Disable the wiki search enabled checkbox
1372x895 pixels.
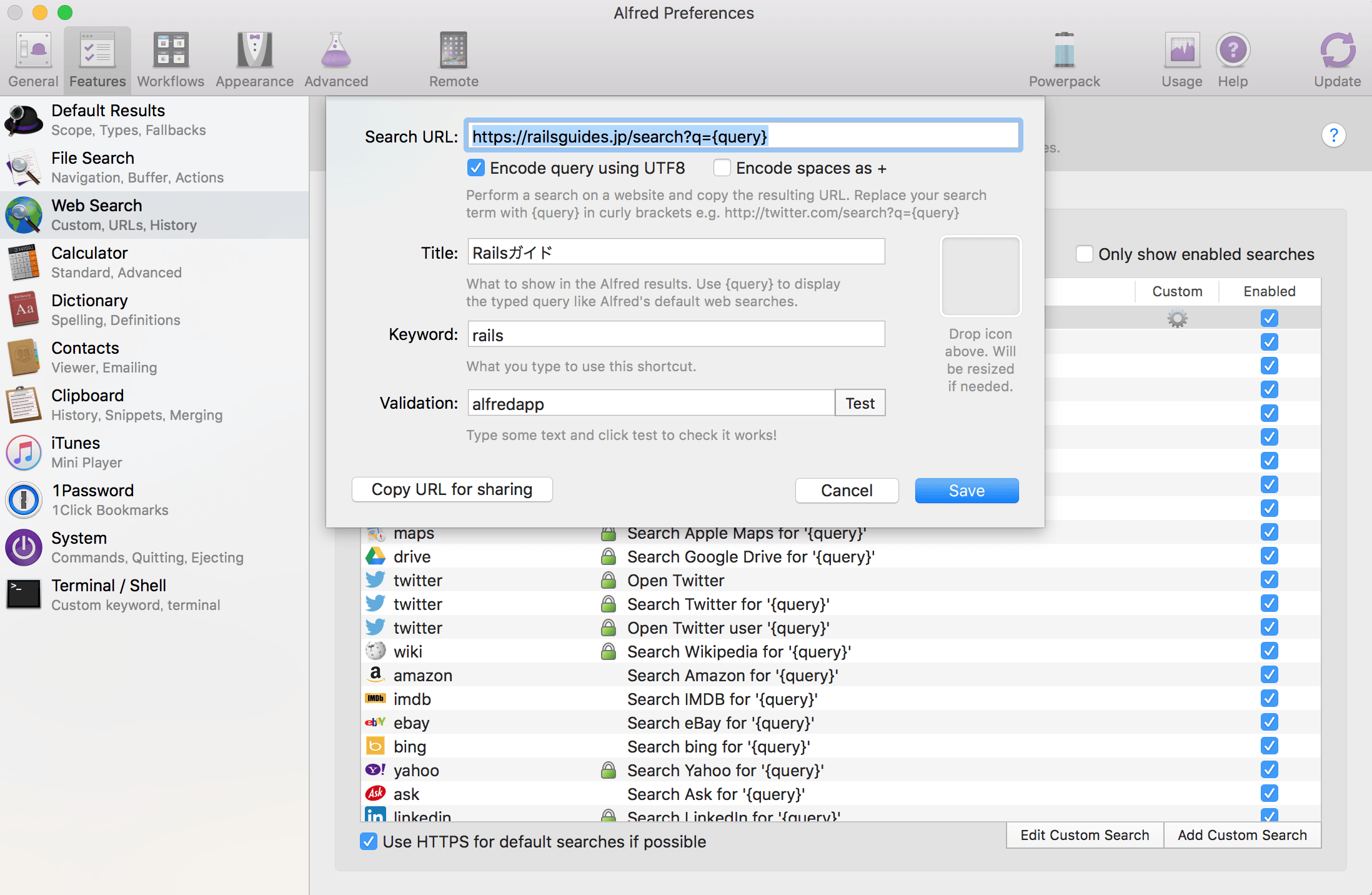coord(1269,651)
